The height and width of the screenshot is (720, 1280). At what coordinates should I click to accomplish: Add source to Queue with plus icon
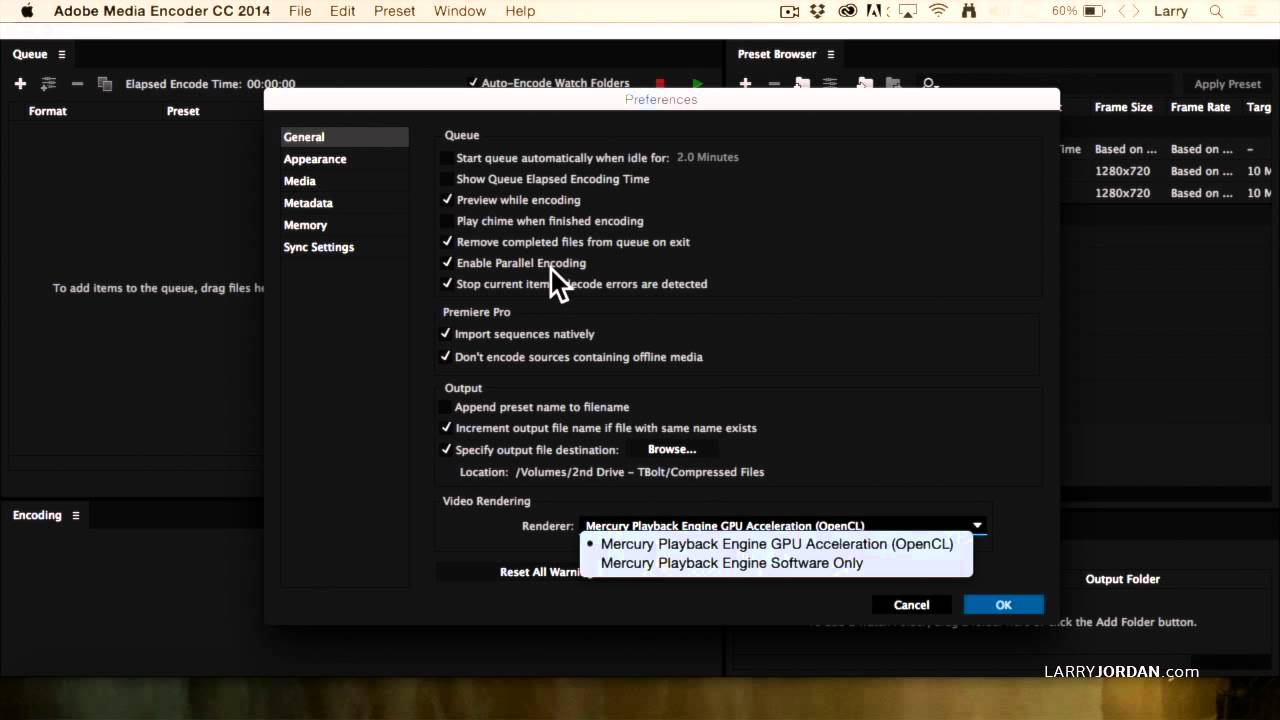coord(20,84)
